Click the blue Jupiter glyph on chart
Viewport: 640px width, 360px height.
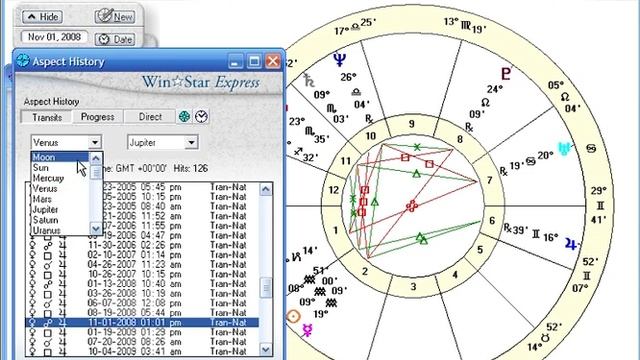[x=571, y=244]
